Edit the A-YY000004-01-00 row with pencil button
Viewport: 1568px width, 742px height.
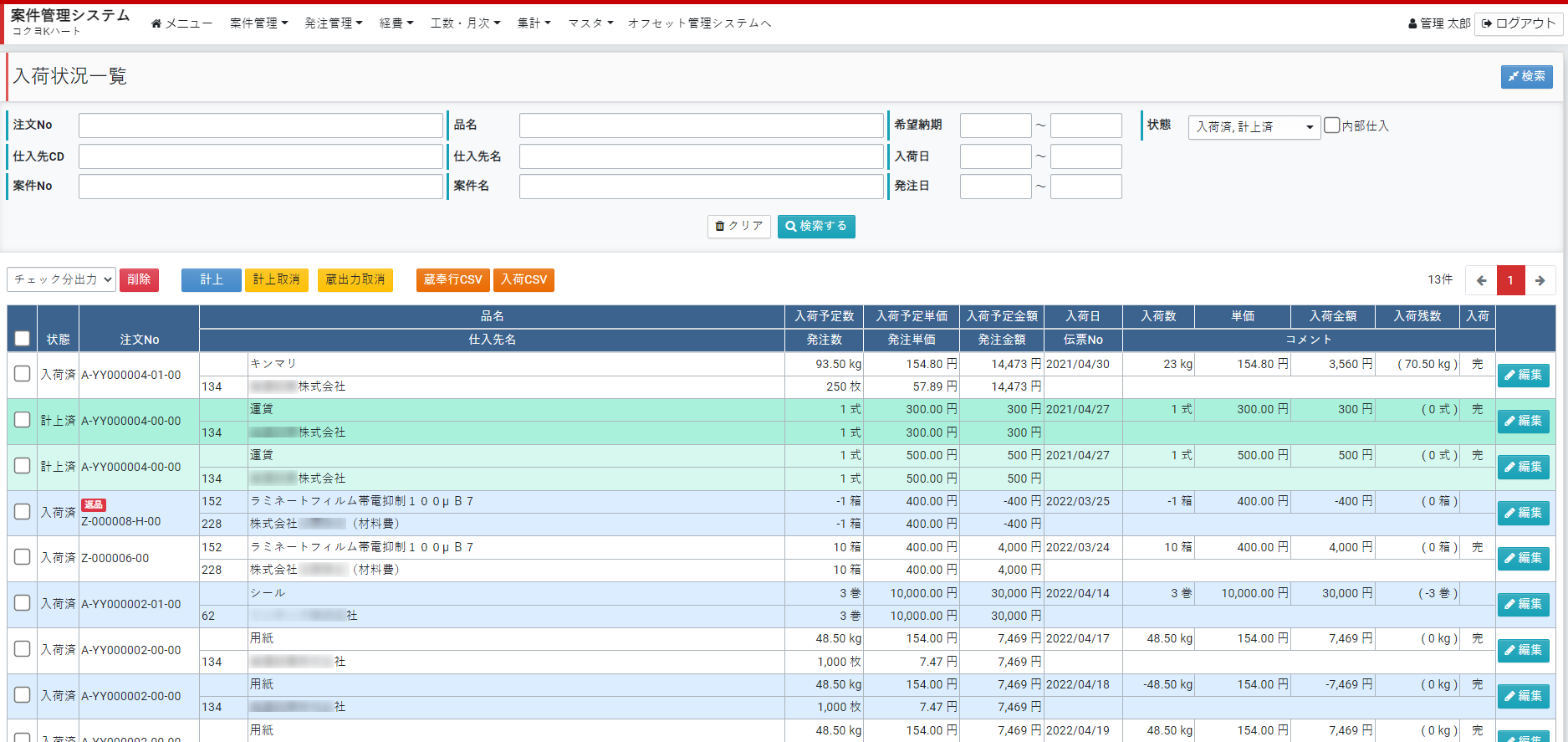click(x=1523, y=376)
